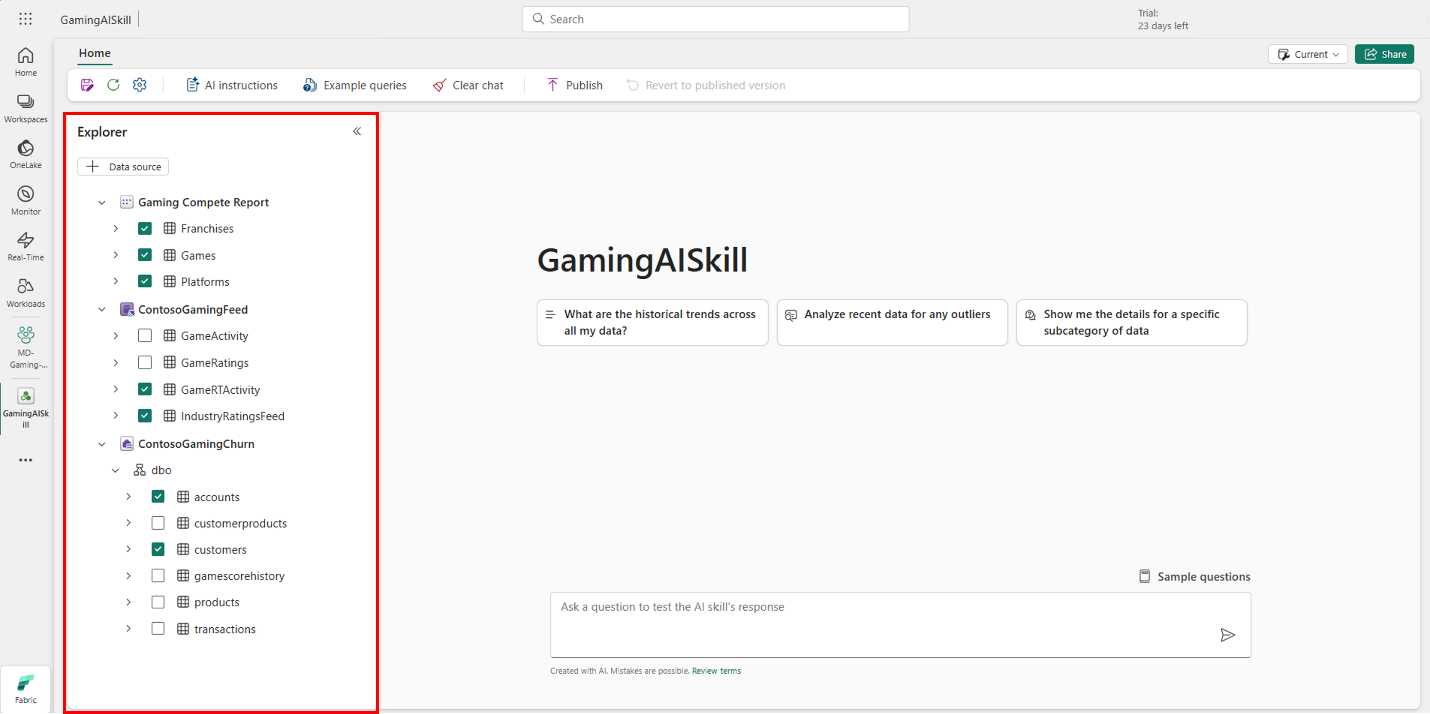Screen dimensions: 1430x714
Task: Open more options ellipsis in left navigation
Action: point(26,460)
